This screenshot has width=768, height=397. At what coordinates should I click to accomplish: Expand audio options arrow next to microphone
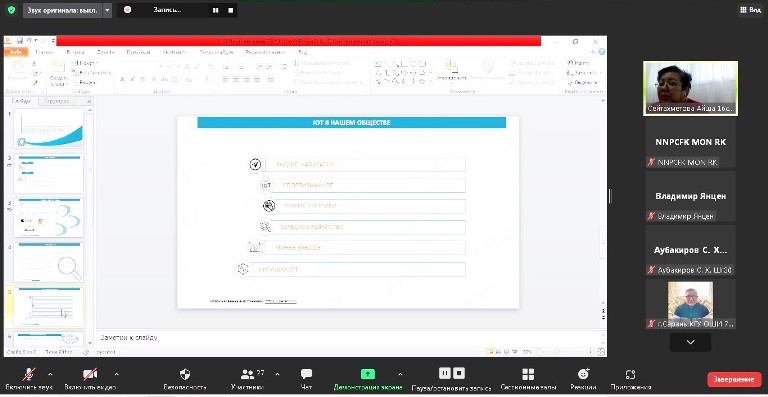[x=50, y=374]
